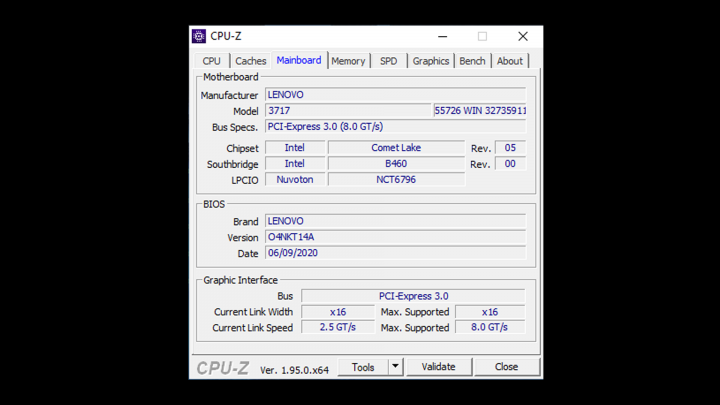This screenshot has width=720, height=405.
Task: Click the Manufacturer field showing LENOVO
Action: click(395, 95)
